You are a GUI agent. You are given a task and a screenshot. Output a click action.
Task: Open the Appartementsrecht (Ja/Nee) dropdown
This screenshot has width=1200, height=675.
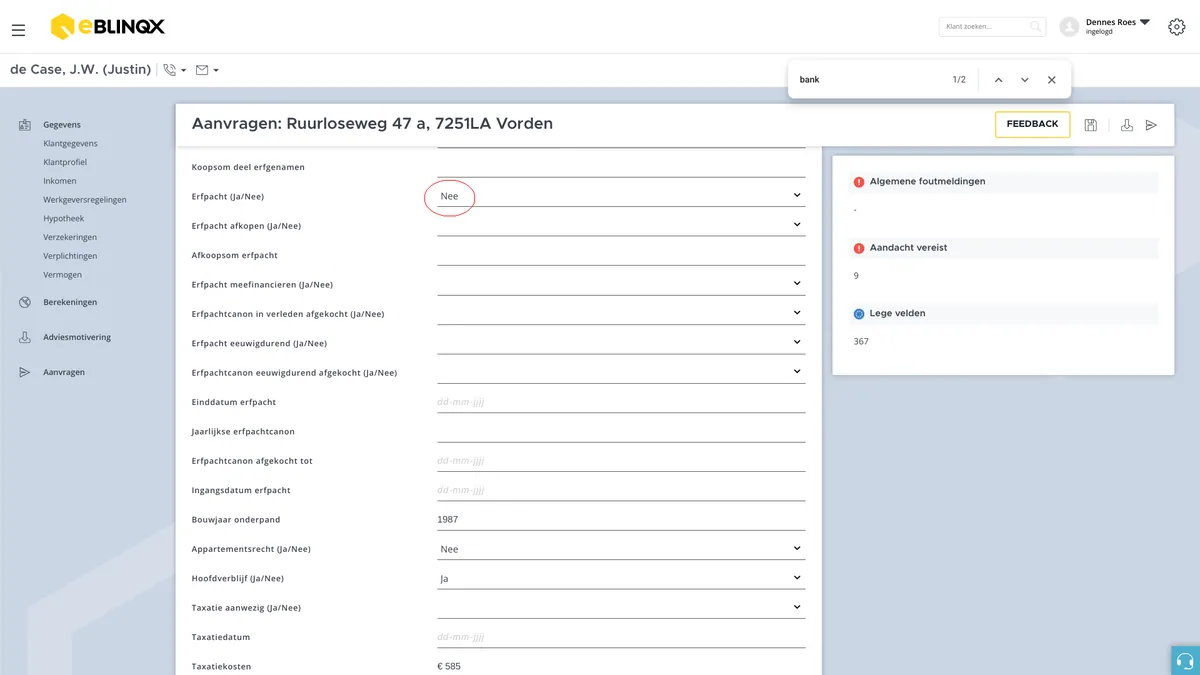pos(621,549)
